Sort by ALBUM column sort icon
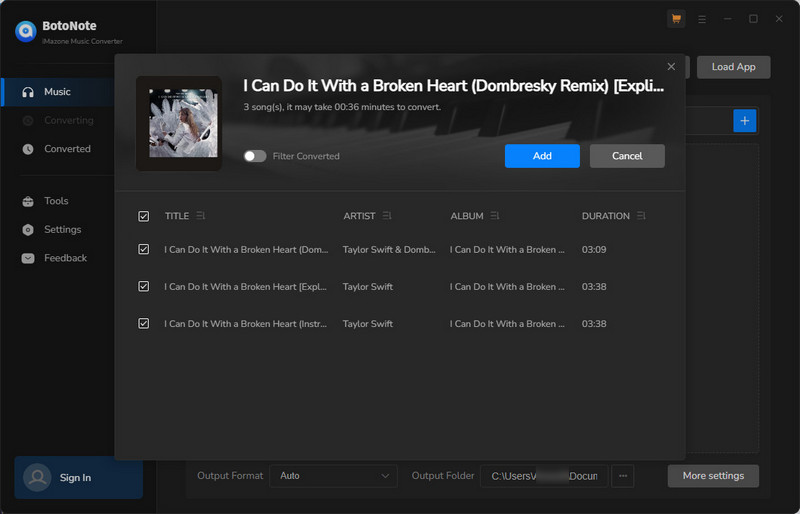800x514 pixels. 494,216
